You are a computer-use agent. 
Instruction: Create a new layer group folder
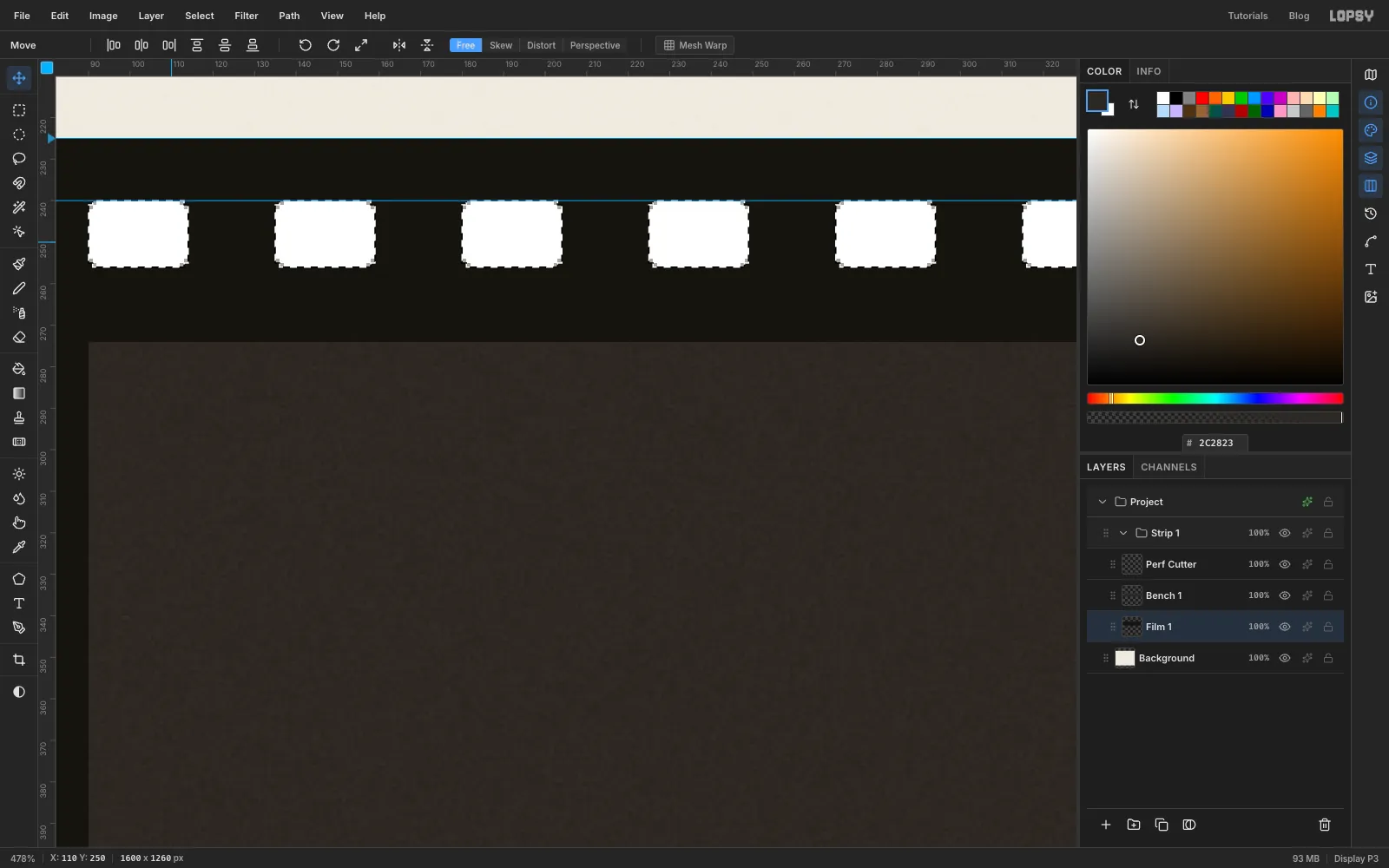(x=1134, y=825)
